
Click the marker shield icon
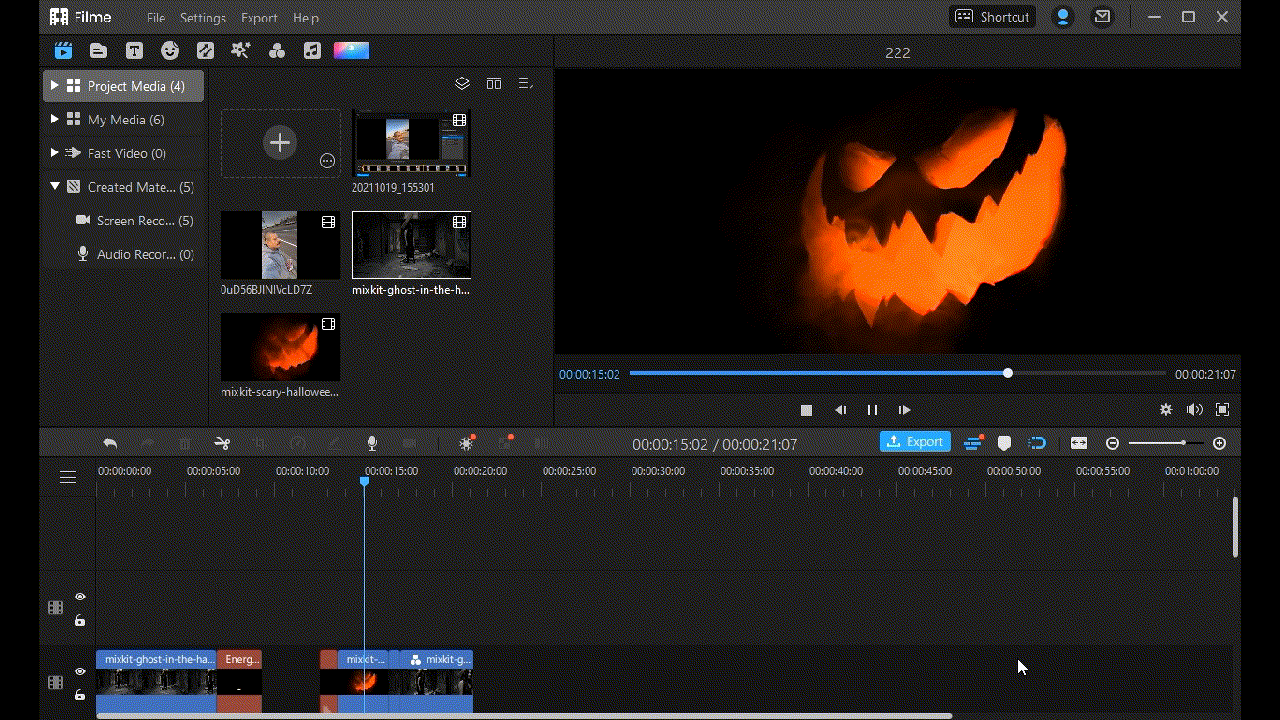pos(1005,443)
